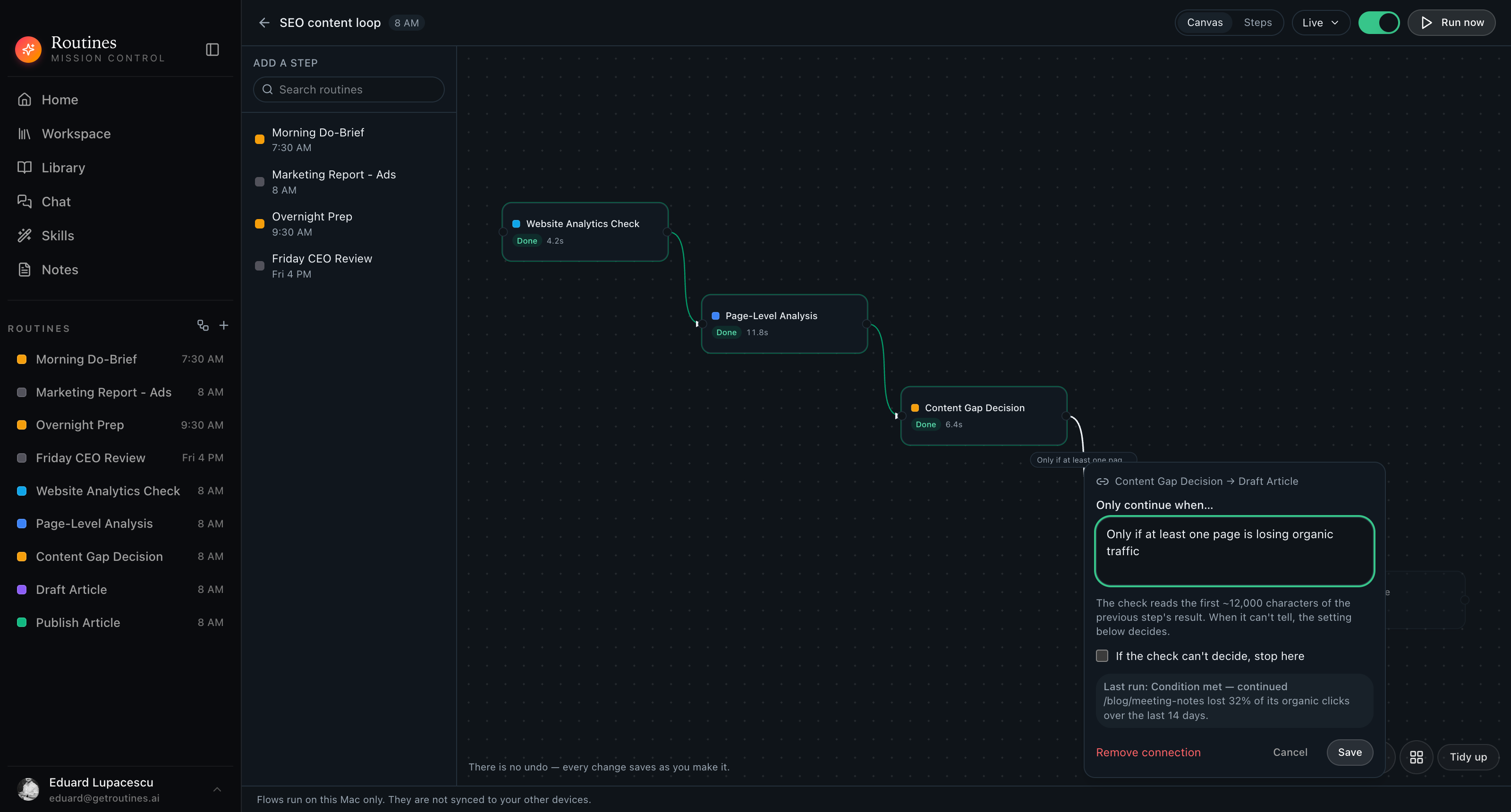Select the Website Analytics Check node
The image size is (1511, 812).
coord(585,232)
